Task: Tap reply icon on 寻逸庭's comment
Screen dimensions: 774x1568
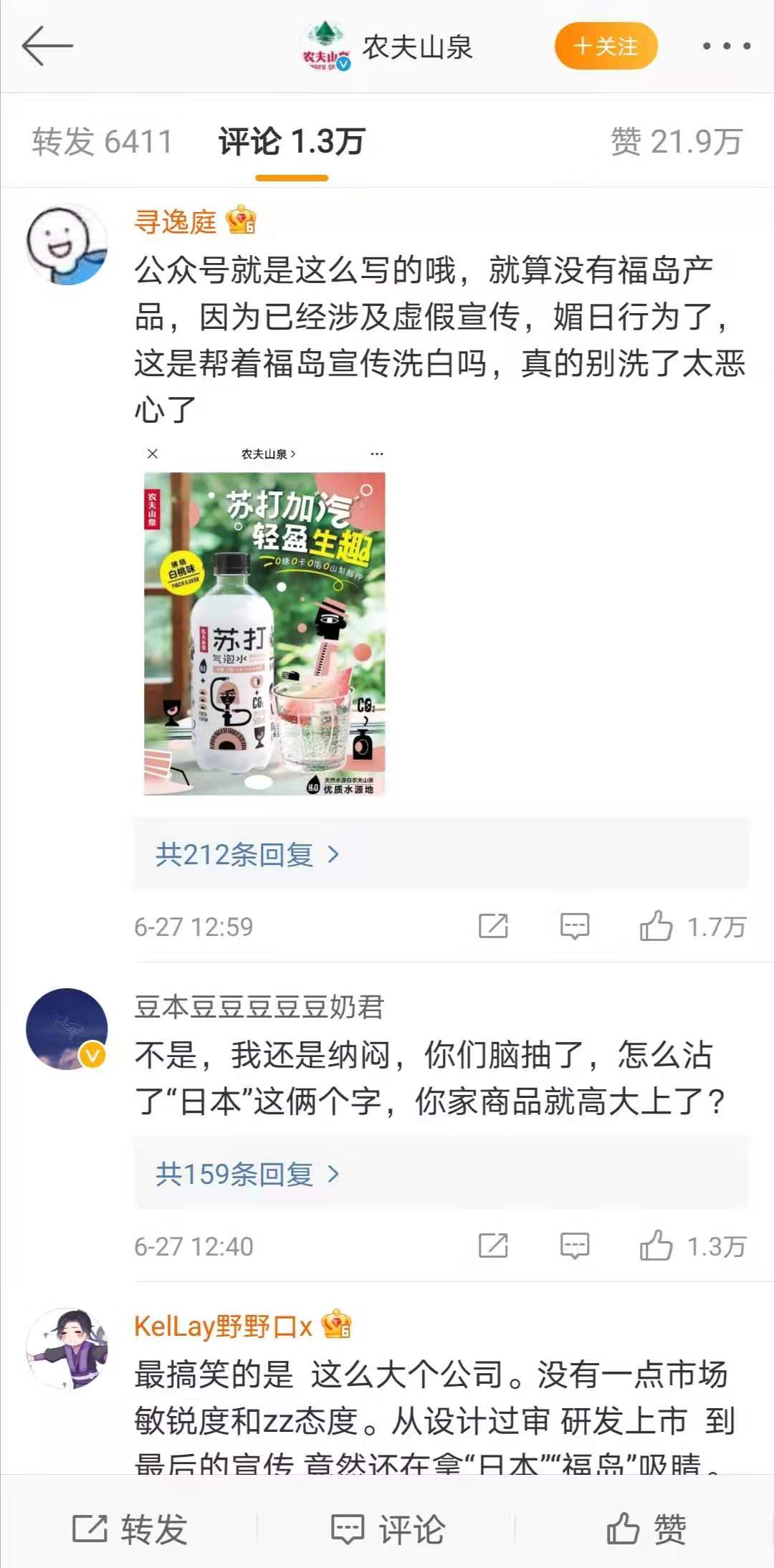Action: coord(575,926)
